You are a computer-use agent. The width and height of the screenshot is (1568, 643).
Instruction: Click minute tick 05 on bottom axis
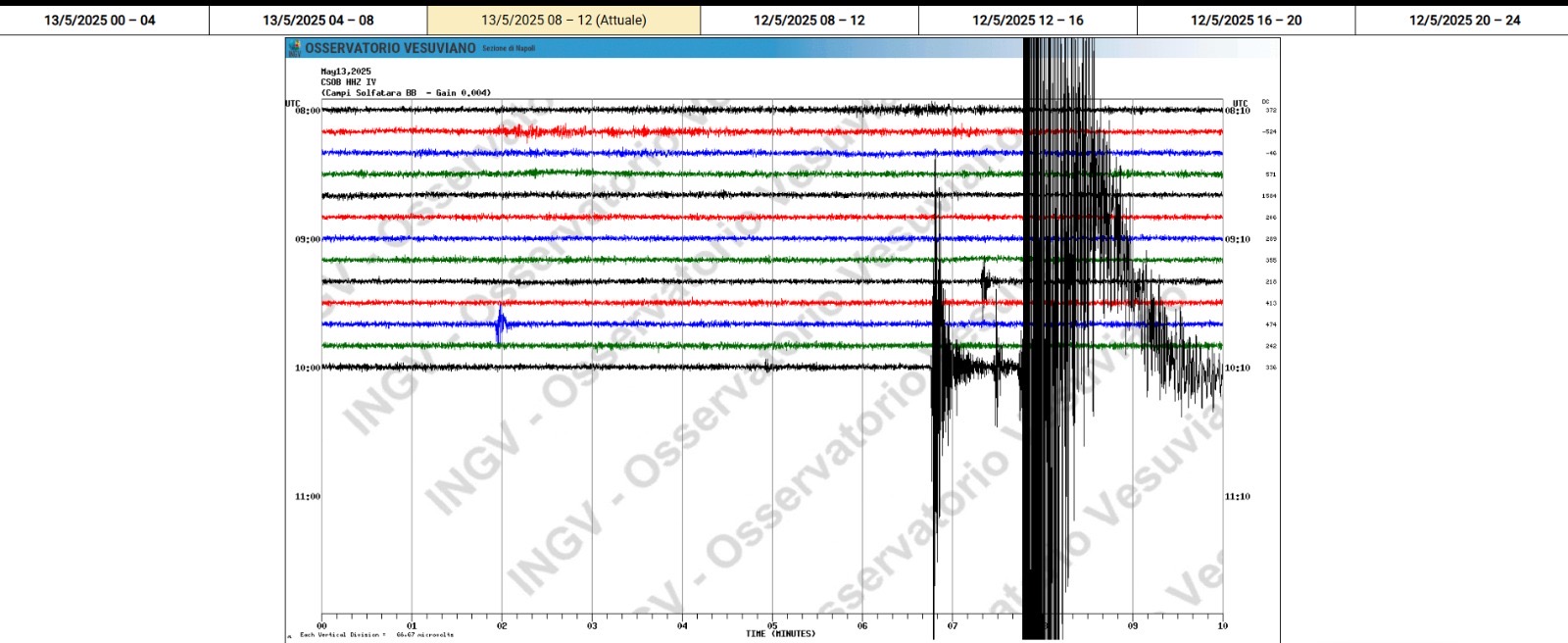pos(772,625)
